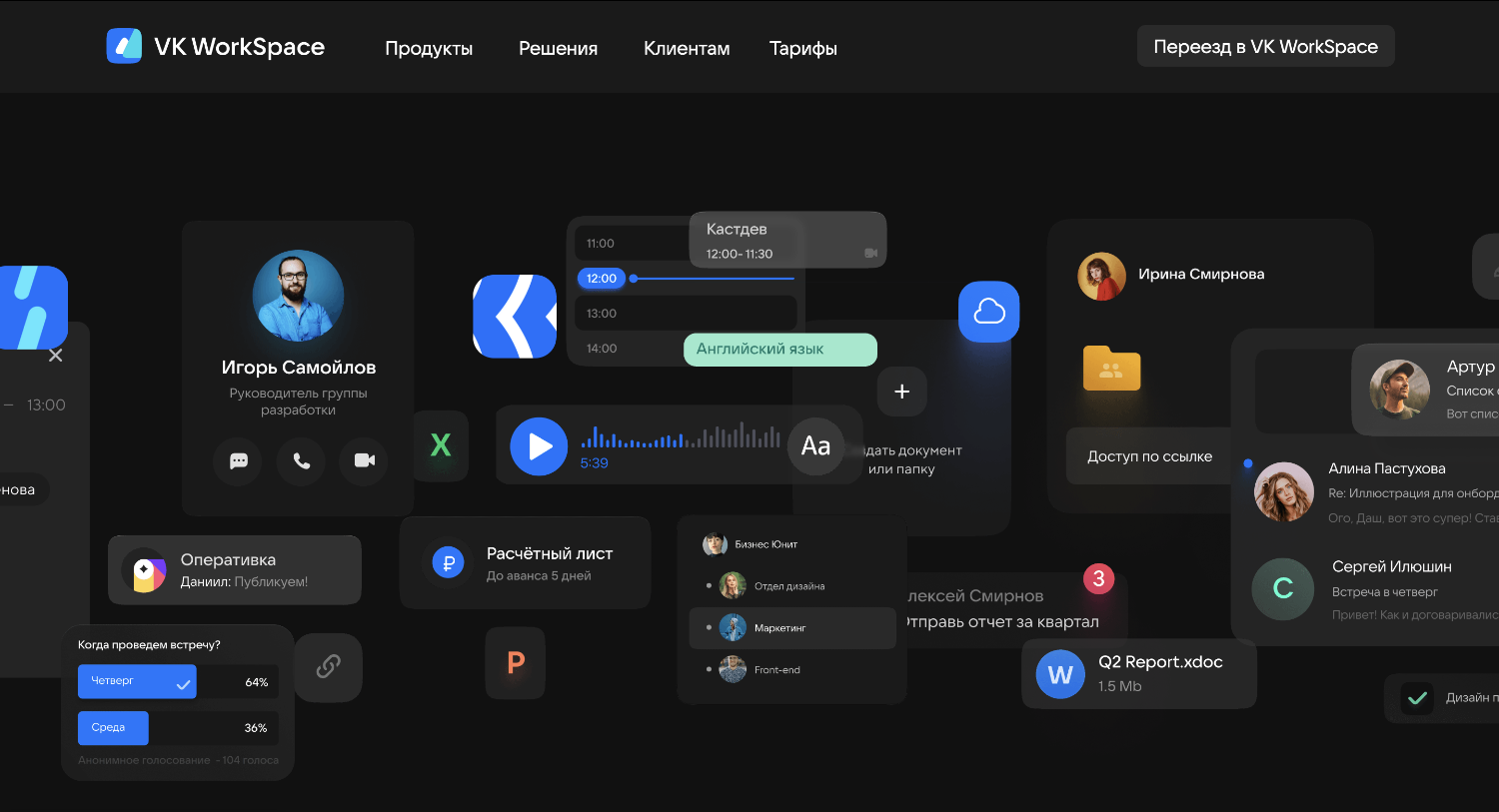This screenshot has width=1499, height=812.
Task: Toggle the Дизайн task checkmark
Action: (1416, 698)
